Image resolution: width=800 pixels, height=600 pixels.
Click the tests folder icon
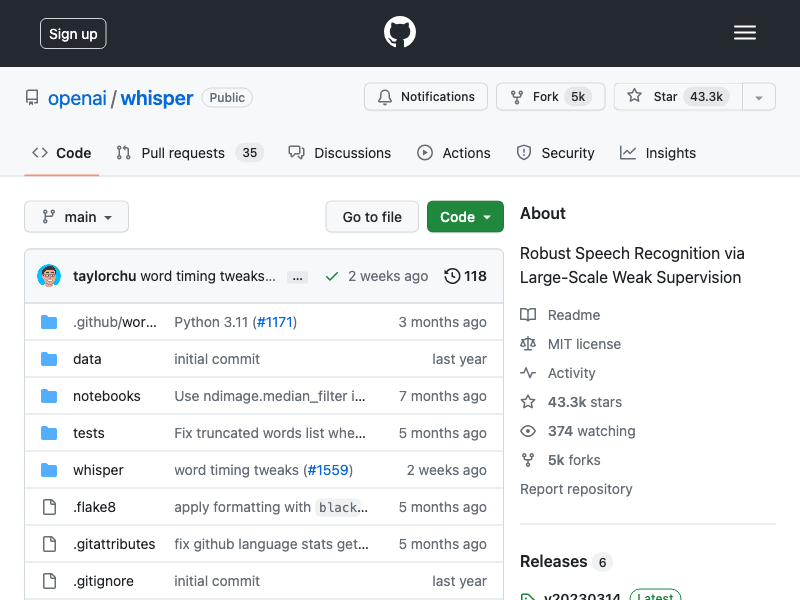[x=49, y=433]
